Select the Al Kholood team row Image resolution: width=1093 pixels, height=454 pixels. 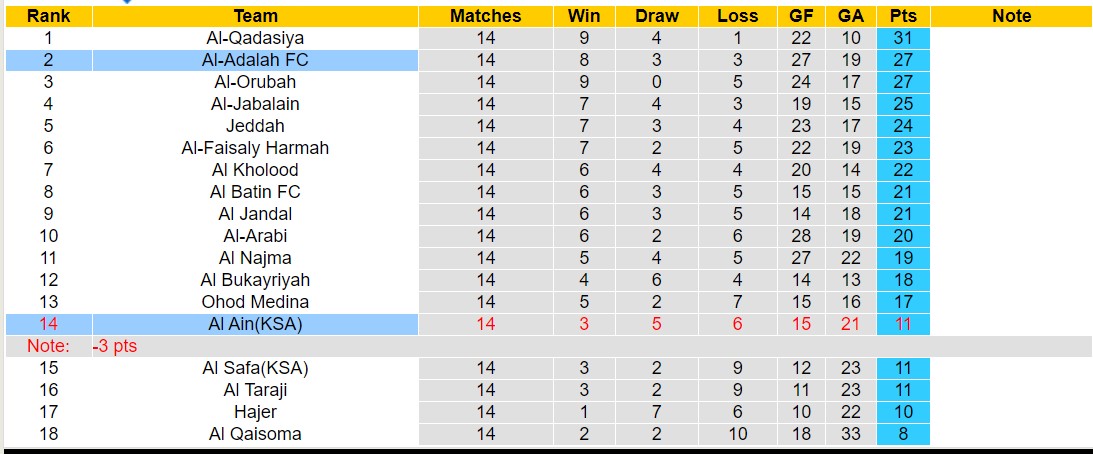pos(255,170)
